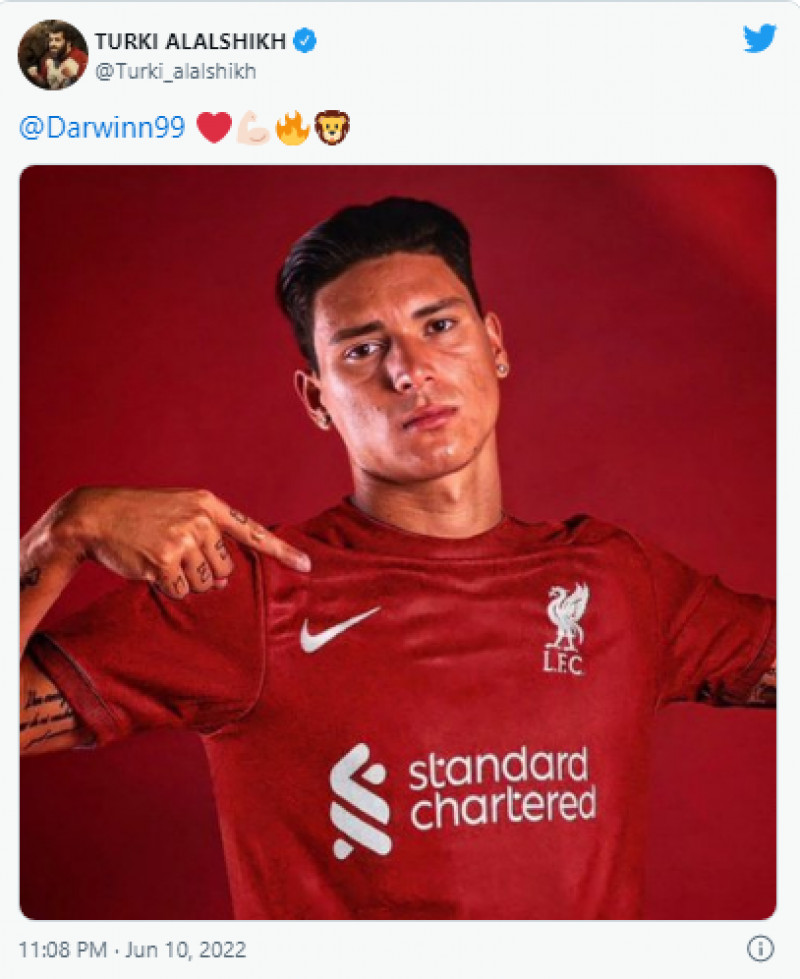Click the flexed biceps emoji
Viewport: 800px width, 979px height.
252,128
